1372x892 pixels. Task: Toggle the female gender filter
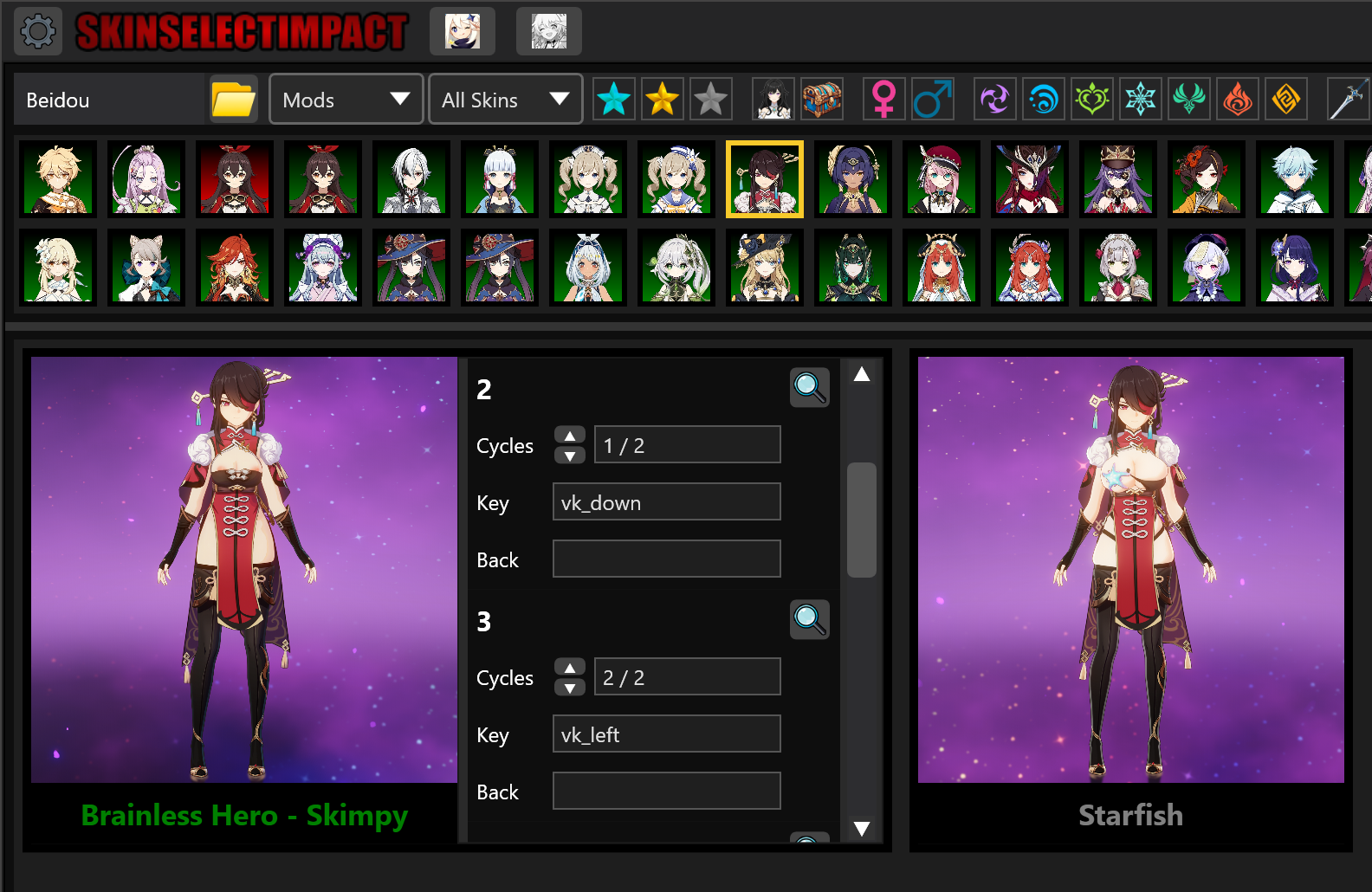tap(884, 99)
